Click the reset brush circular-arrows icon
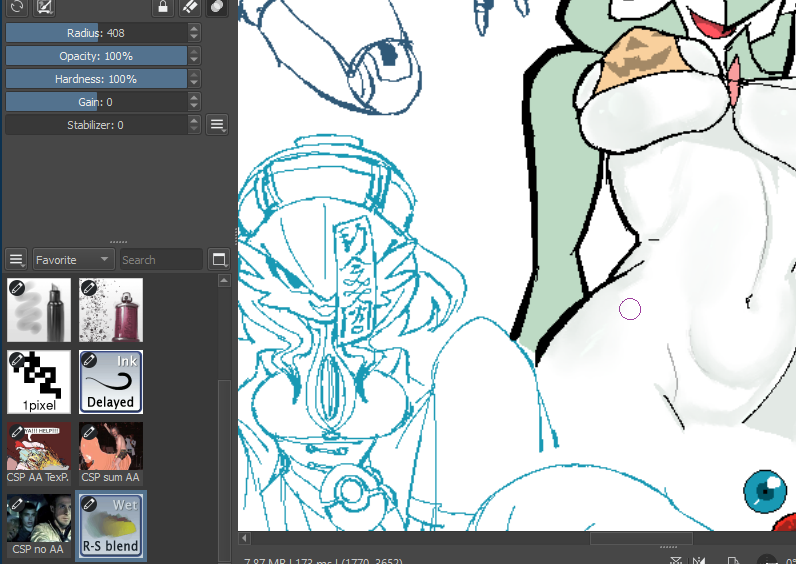 tap(17, 7)
